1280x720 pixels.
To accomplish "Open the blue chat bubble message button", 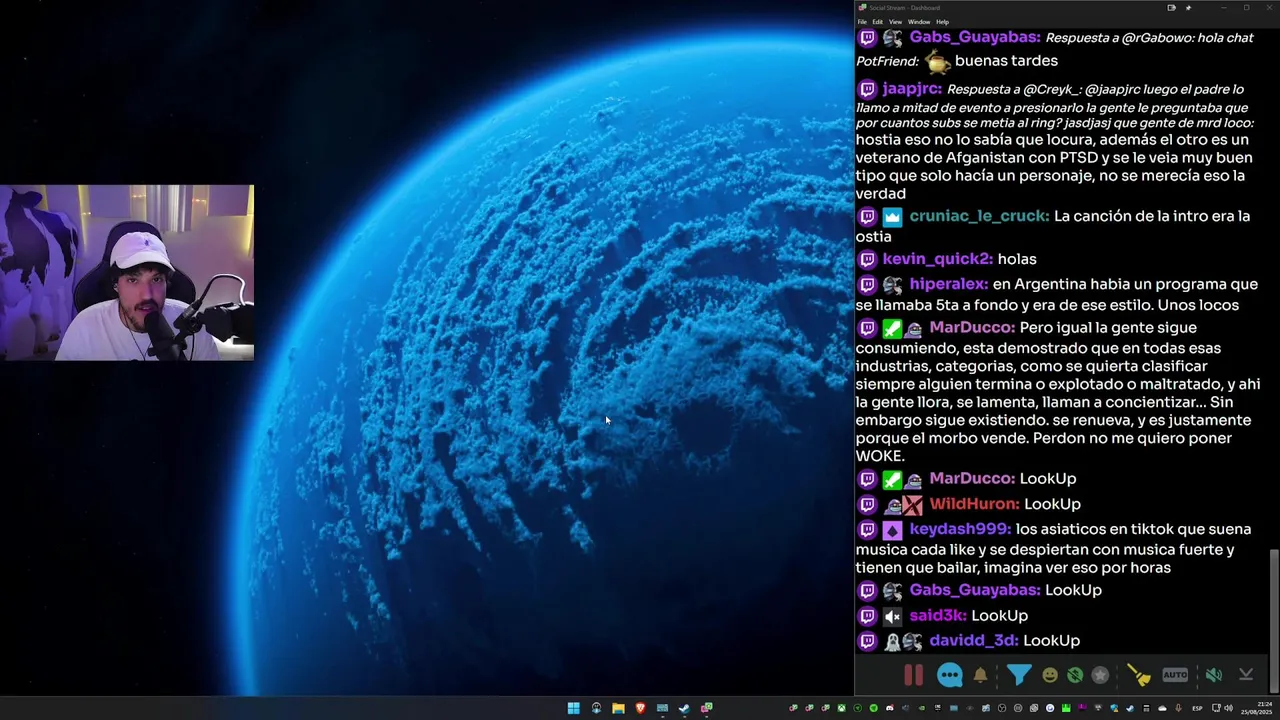I will (949, 675).
